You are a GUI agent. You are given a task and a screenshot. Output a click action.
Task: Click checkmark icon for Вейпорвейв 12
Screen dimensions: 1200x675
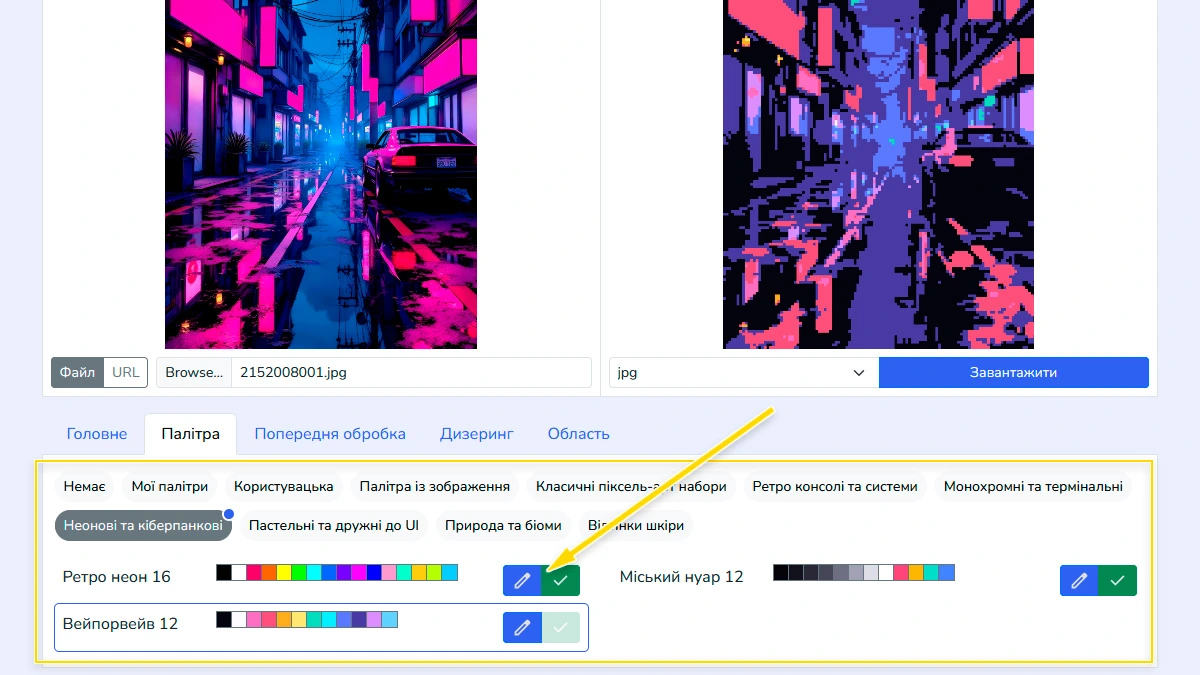click(560, 628)
